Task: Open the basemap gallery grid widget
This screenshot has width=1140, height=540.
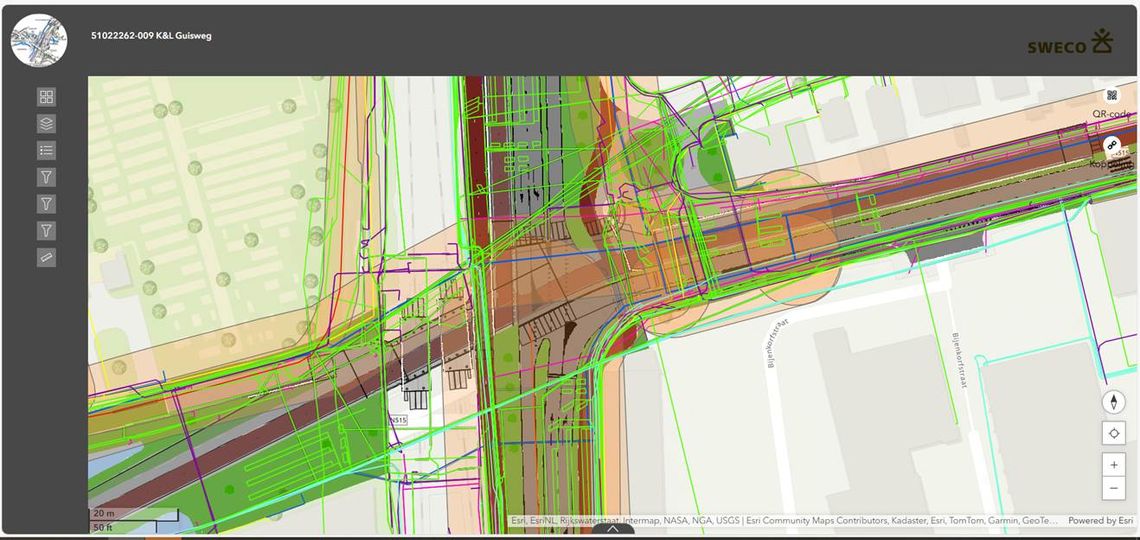Action: click(x=47, y=97)
